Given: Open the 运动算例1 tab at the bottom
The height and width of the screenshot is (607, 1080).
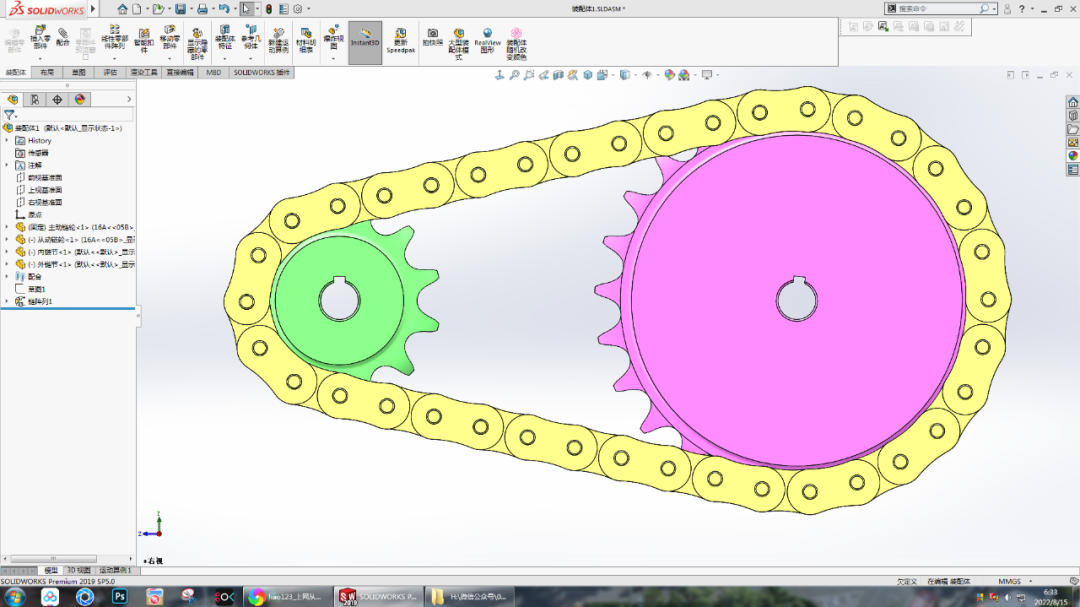Looking at the screenshot, I should point(114,571).
